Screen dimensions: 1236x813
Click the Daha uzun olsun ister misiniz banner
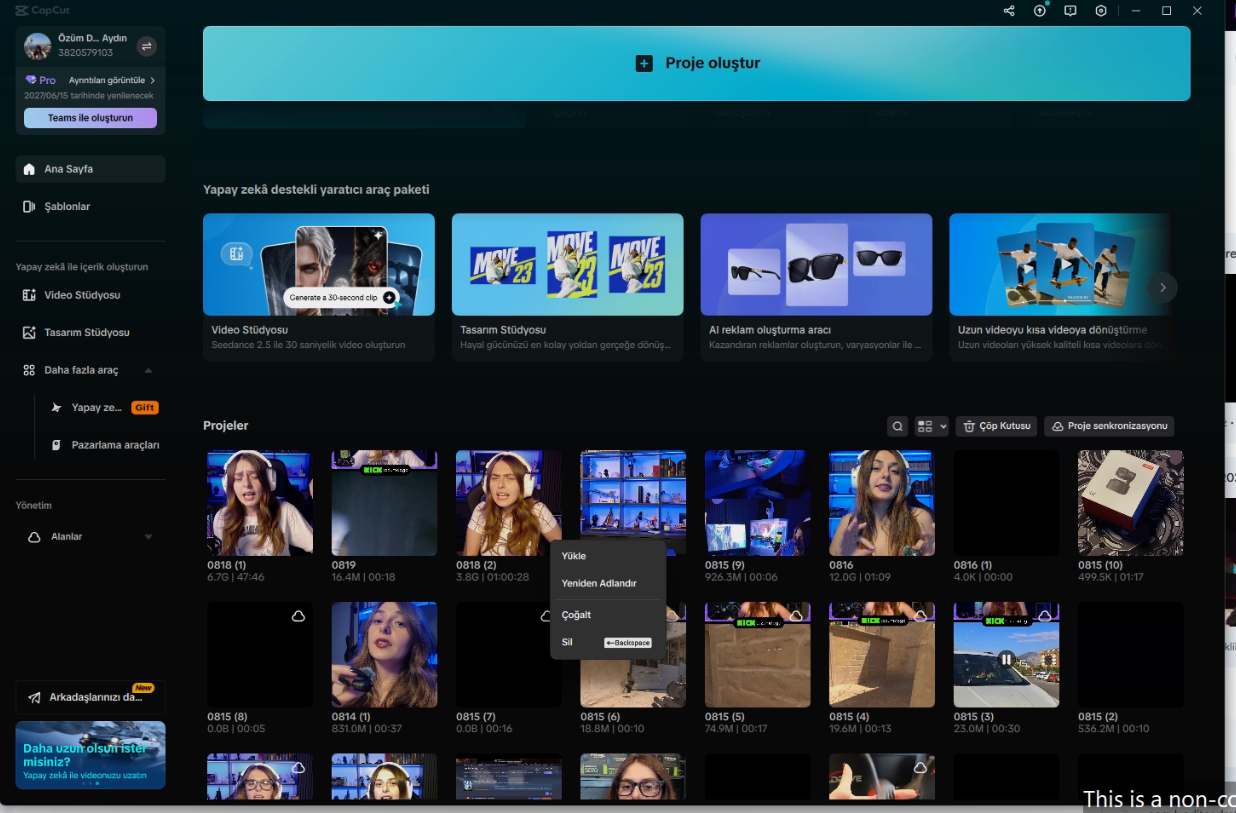tap(90, 755)
